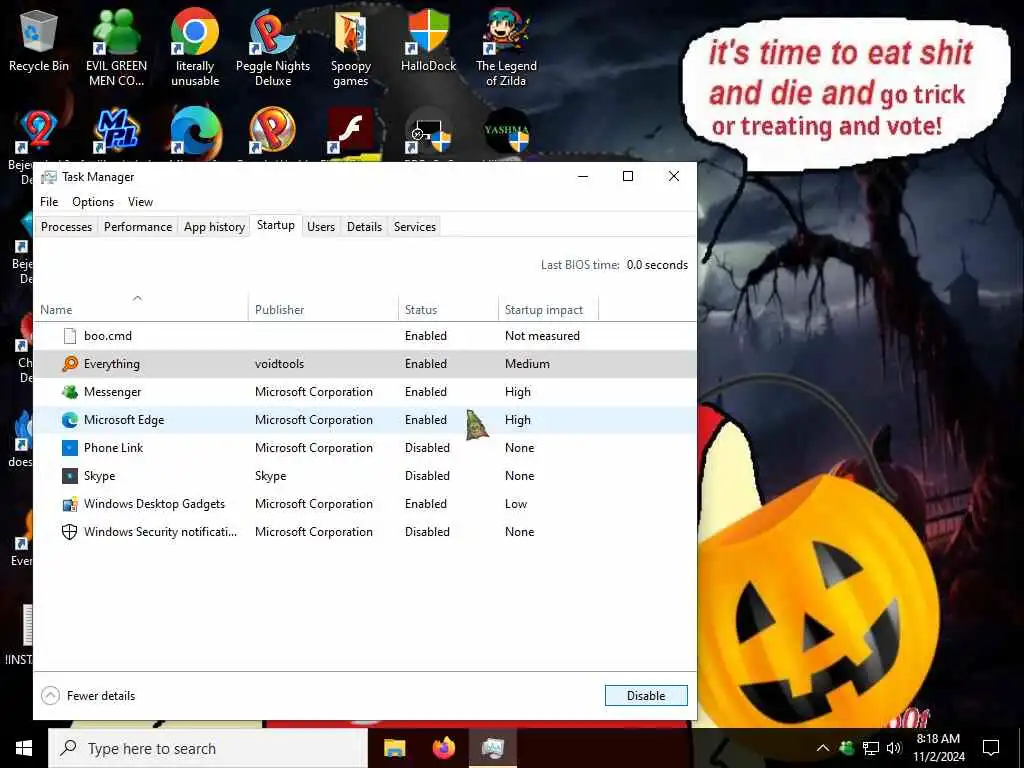The image size is (1024, 768).
Task: Click the Phone Link row icon
Action: pyautogui.click(x=70, y=448)
